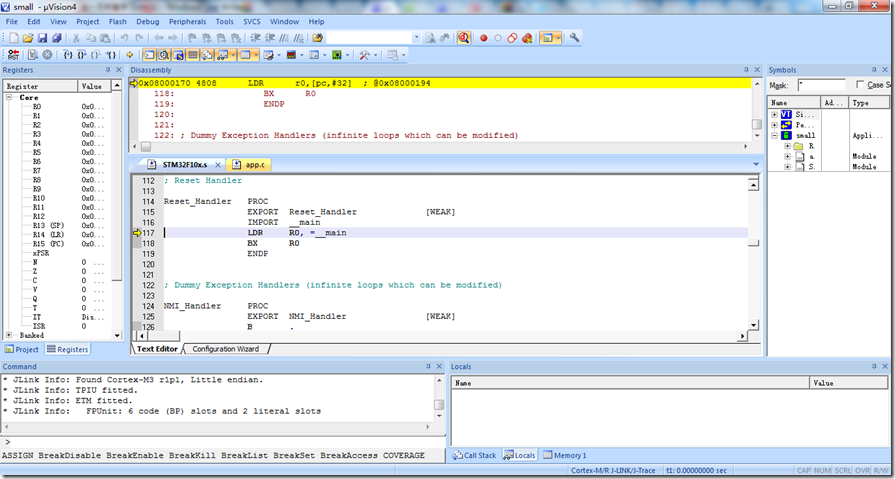Pin the Registers panel
Screen dimensions: 895x479
pyautogui.click(x=108, y=70)
